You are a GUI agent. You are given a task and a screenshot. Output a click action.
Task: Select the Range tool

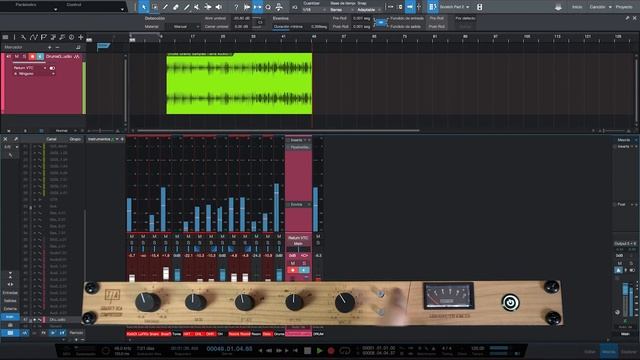click(155, 7)
